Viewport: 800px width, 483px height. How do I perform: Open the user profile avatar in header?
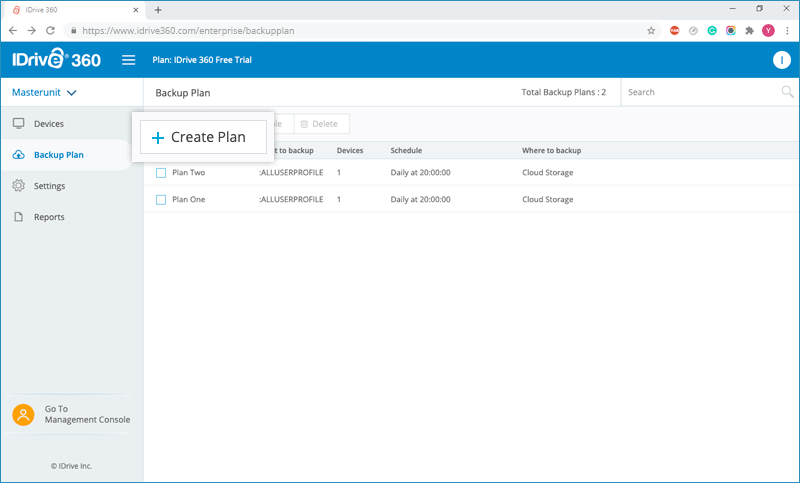pyautogui.click(x=781, y=60)
